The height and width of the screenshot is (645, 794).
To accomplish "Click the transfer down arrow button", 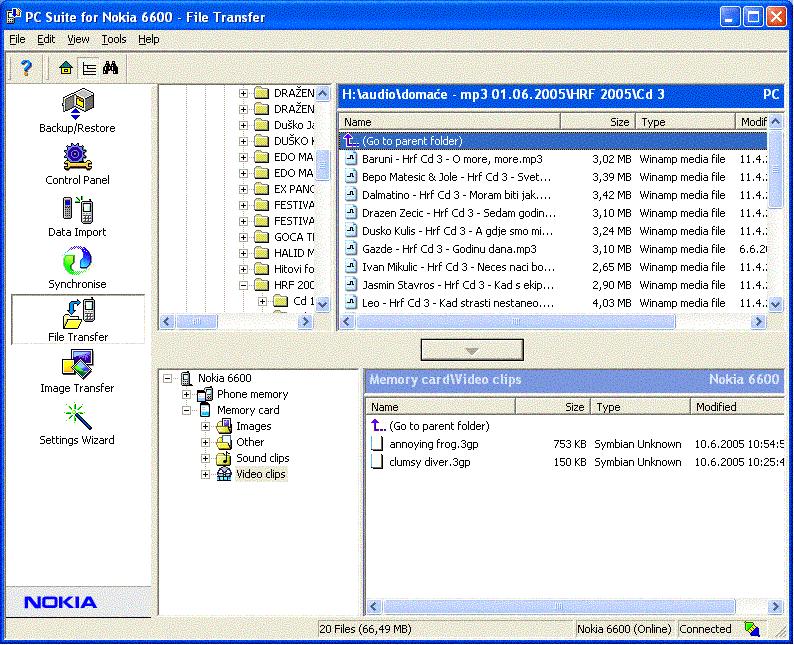I will click(472, 350).
